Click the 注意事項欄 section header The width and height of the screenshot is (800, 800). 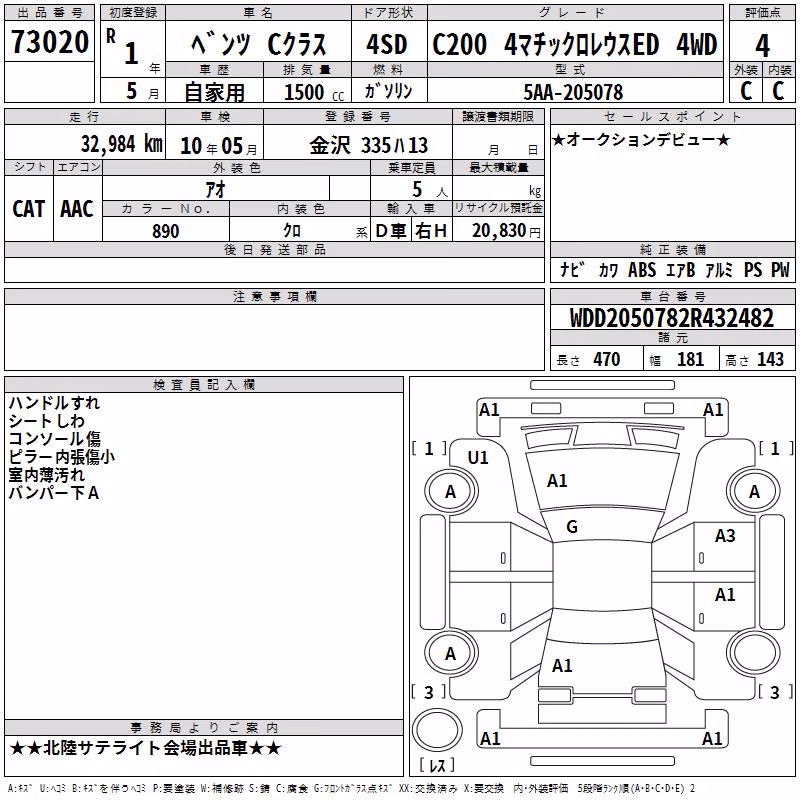[x=274, y=296]
